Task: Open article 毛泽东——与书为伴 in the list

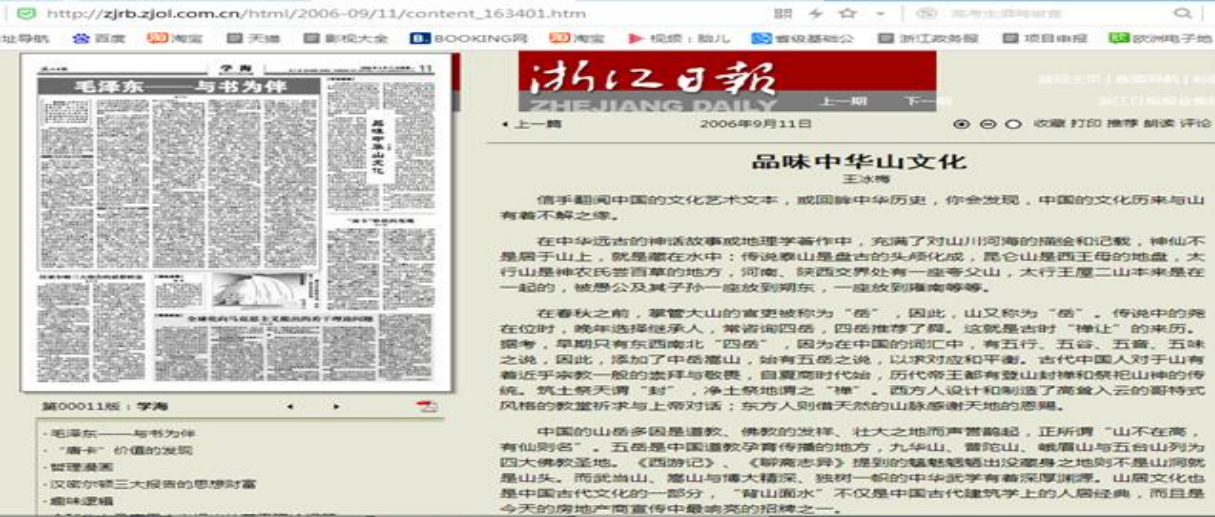Action: pyautogui.click(x=122, y=434)
